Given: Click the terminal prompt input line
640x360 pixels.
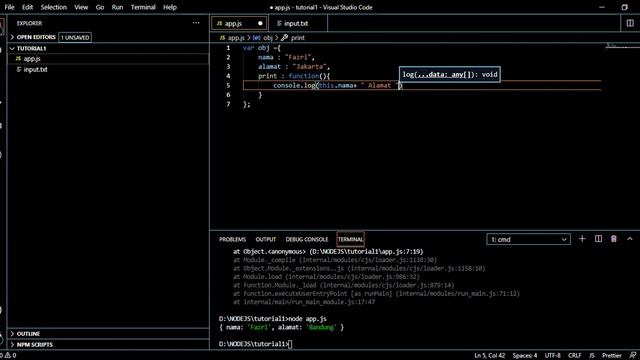Looking at the screenshot, I should [255, 344].
